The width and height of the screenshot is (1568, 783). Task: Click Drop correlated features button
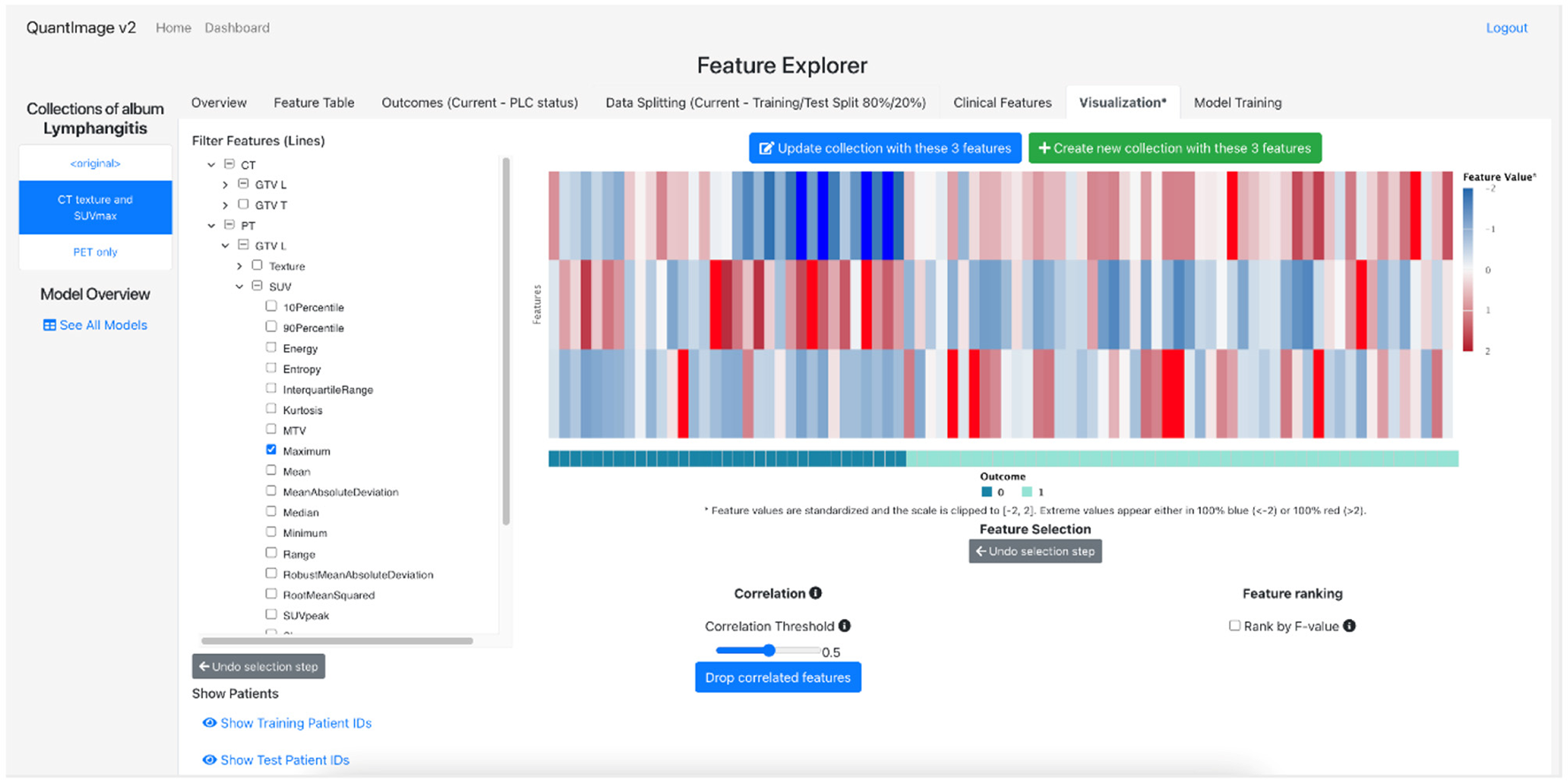777,678
